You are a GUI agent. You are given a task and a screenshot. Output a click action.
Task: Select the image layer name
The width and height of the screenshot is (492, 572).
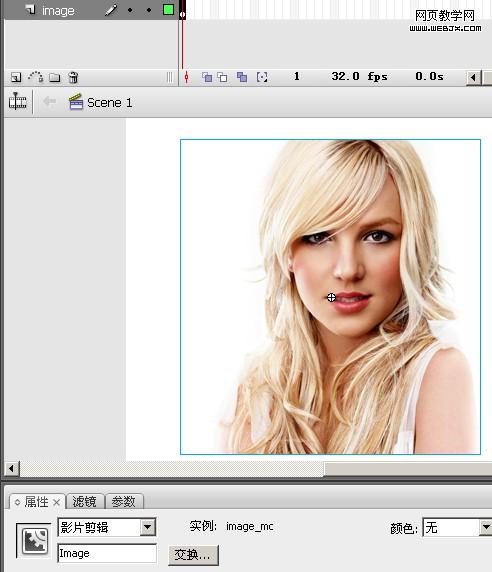pos(58,11)
